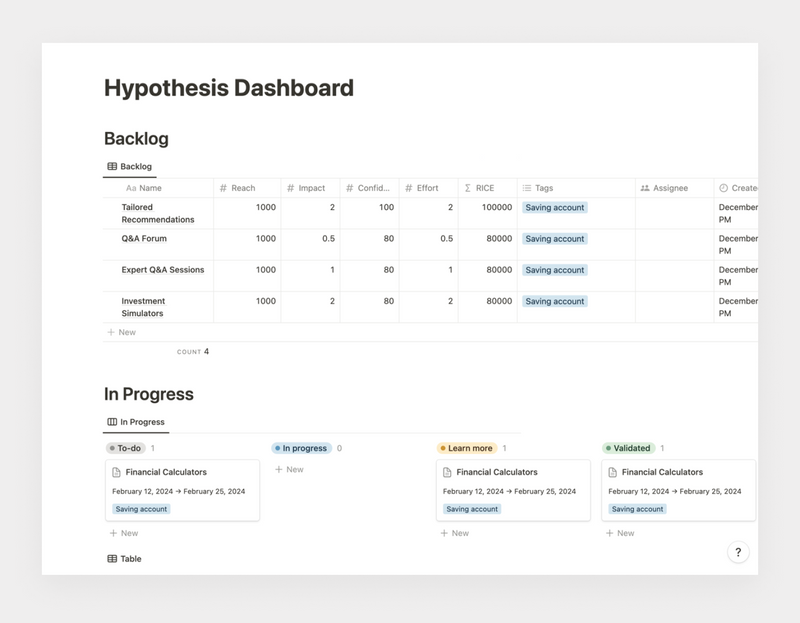Click the Backlog section heading
This screenshot has width=800, height=623.
coord(136,139)
